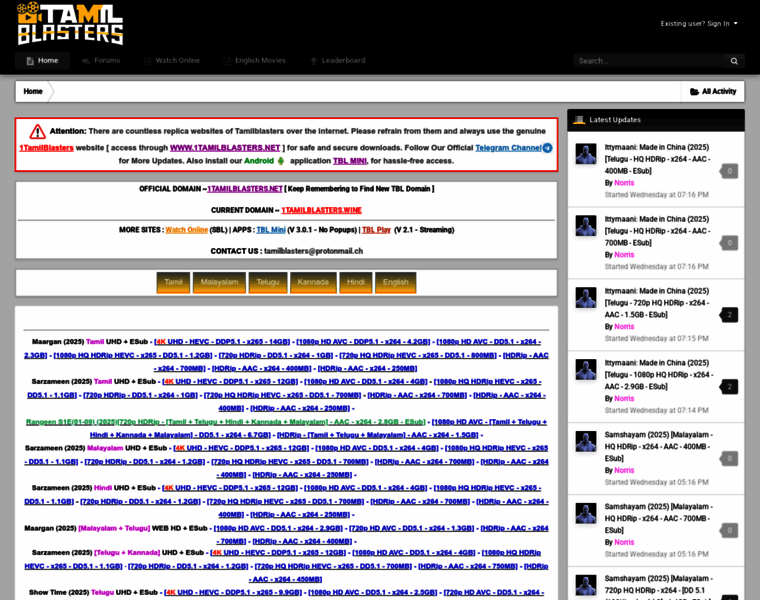Click the red 1TamilBlasters link in notice

click(x=47, y=148)
